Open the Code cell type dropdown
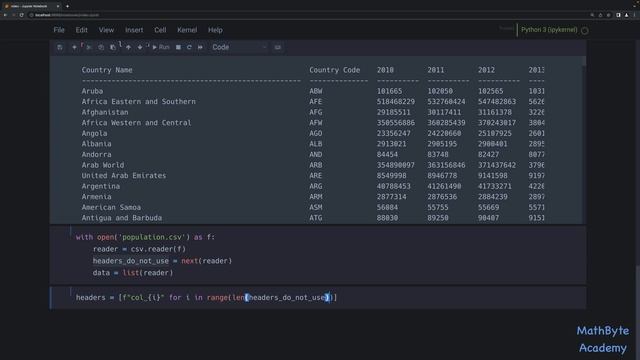 [x=239, y=47]
